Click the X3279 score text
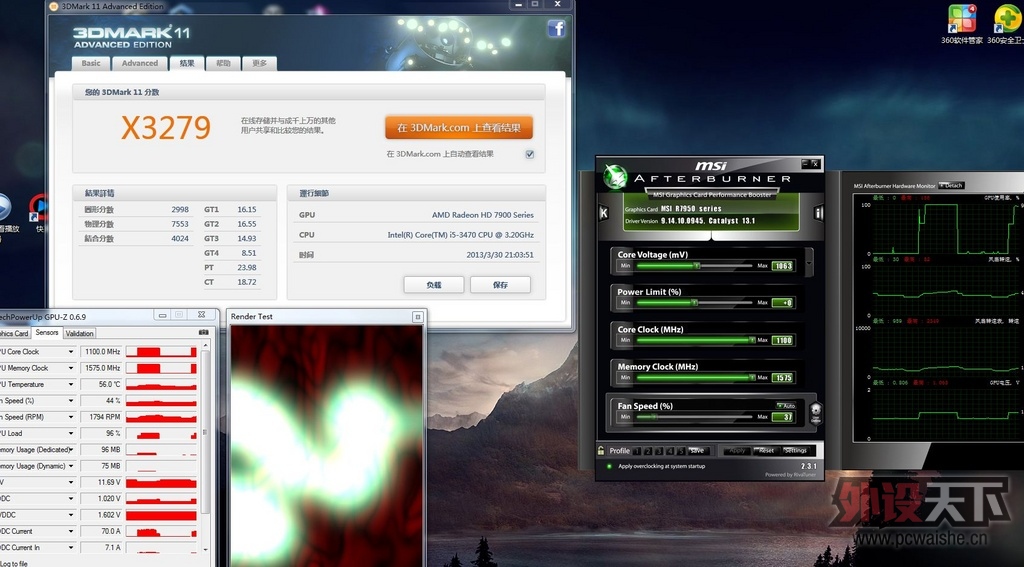 (166, 128)
